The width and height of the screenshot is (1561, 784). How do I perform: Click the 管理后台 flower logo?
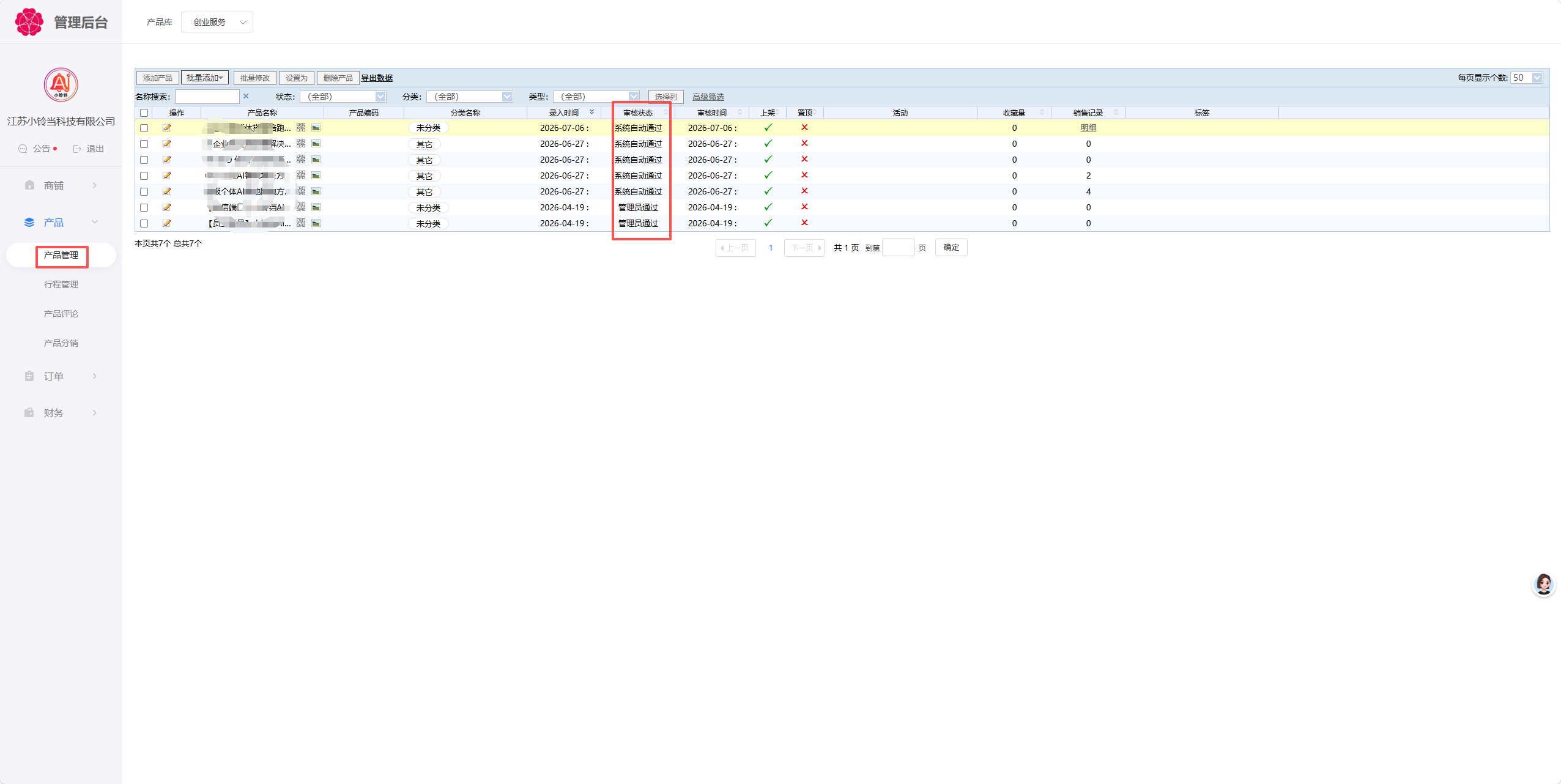click(29, 22)
